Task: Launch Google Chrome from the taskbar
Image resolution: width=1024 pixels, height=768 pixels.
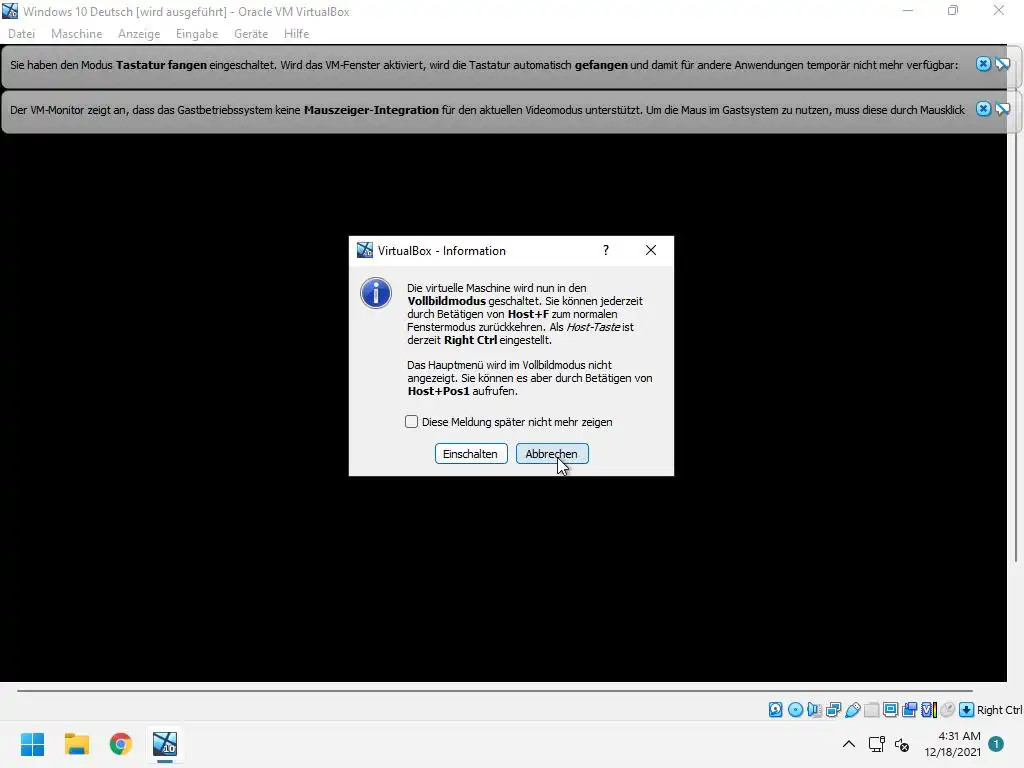Action: pos(121,744)
